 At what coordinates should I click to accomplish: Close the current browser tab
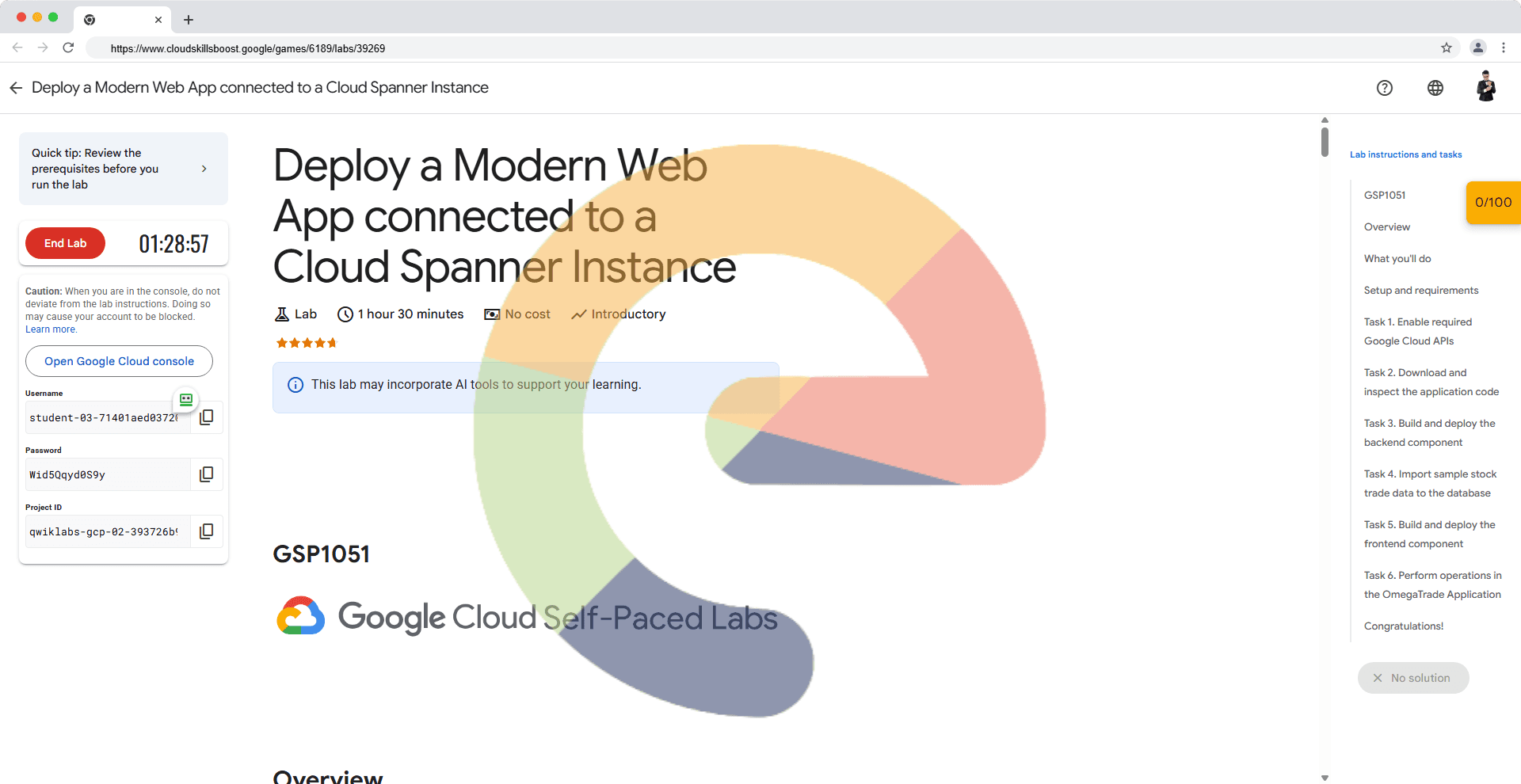158,20
